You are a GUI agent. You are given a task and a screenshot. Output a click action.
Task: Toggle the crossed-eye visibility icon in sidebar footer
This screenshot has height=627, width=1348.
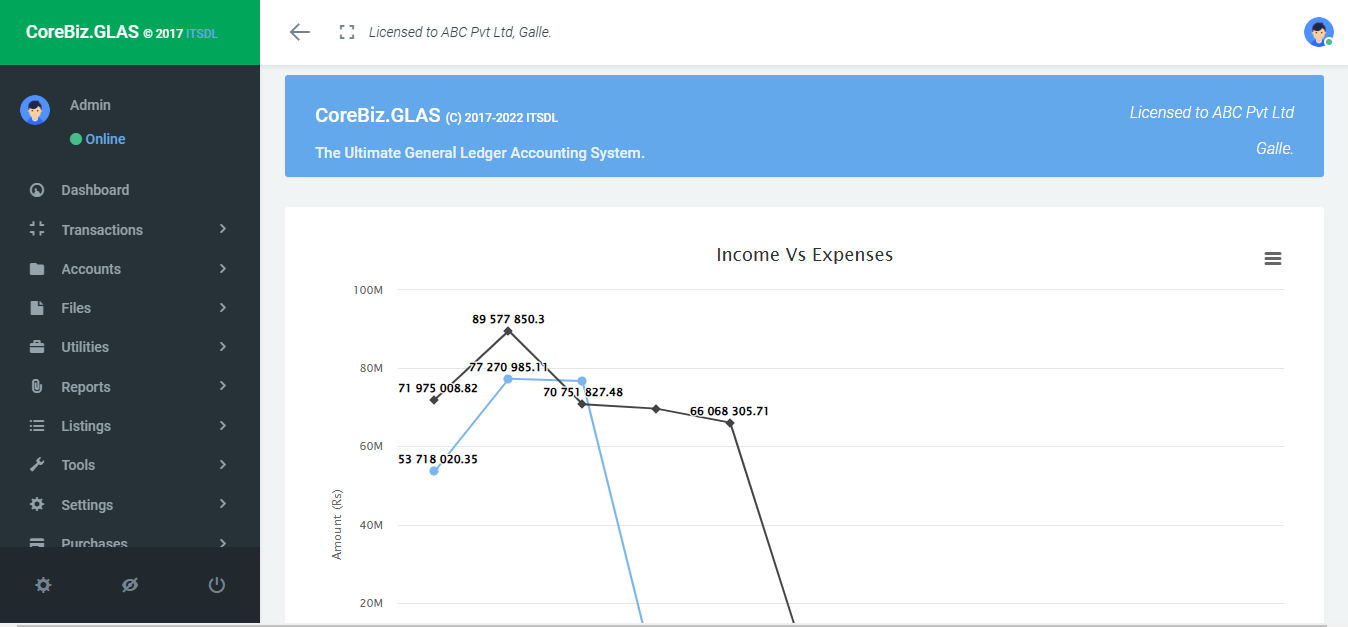130,585
